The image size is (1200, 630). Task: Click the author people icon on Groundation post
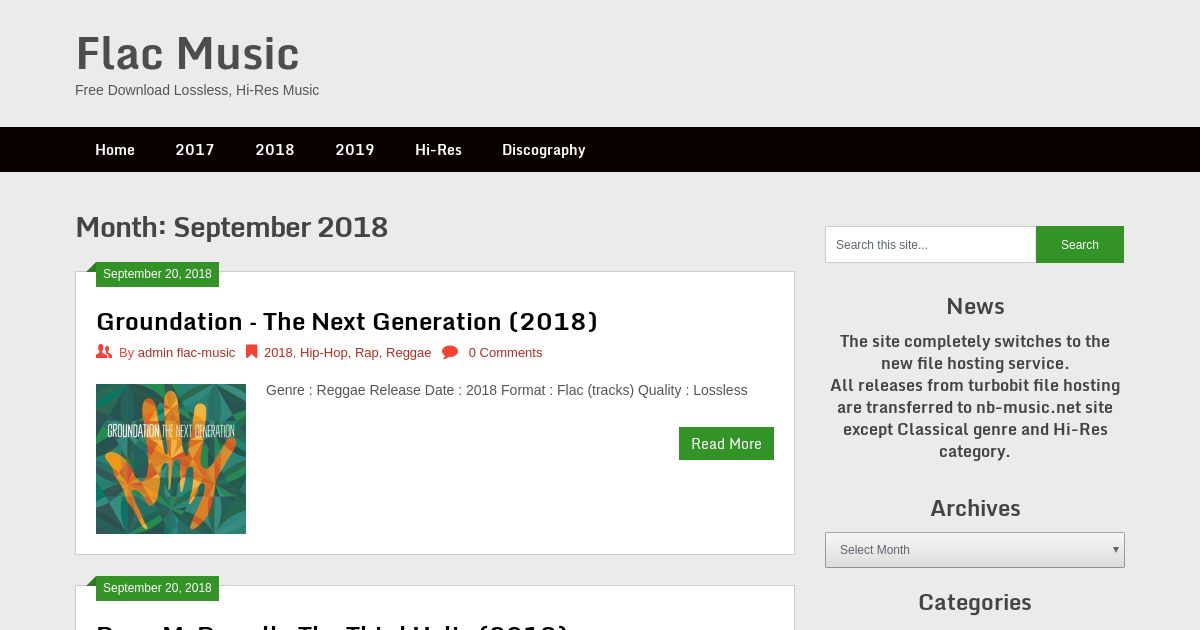point(104,352)
